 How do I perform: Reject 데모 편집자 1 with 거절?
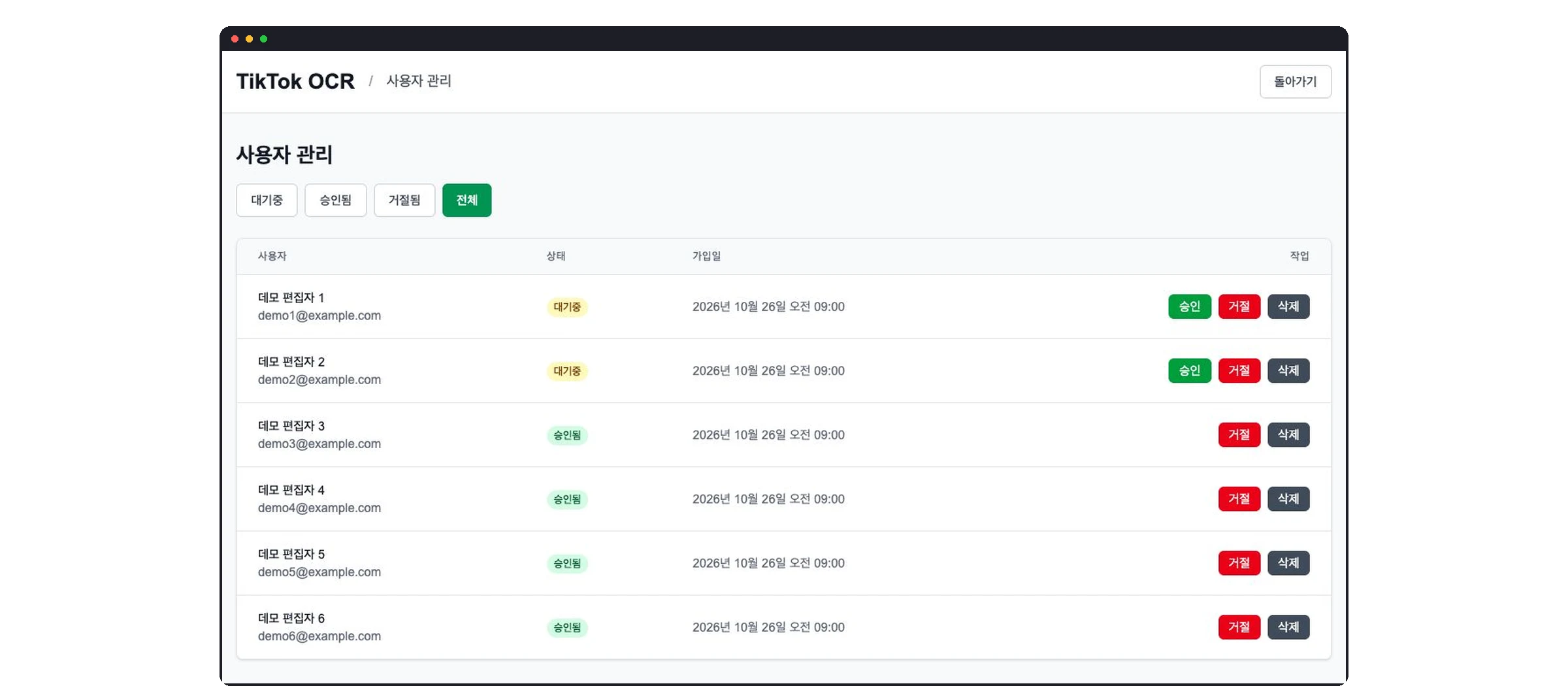(1239, 306)
